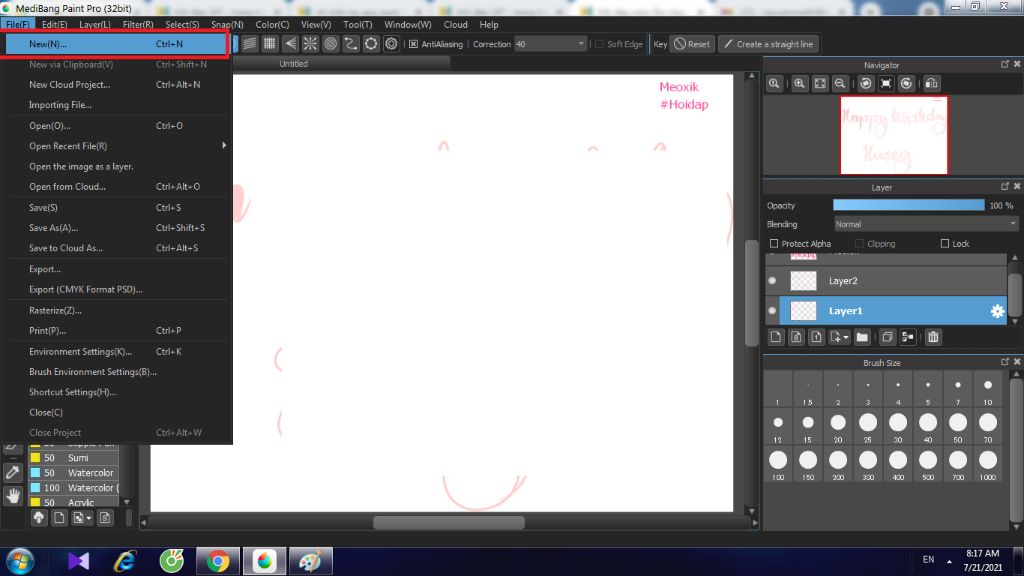The height and width of the screenshot is (576, 1024).
Task: Open the Filter(R) menu
Action: tap(138, 24)
